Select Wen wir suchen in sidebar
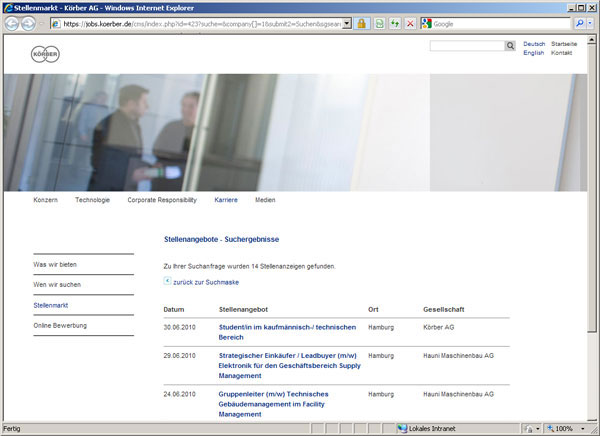Viewport: 600px width, 436px height. pos(57,285)
